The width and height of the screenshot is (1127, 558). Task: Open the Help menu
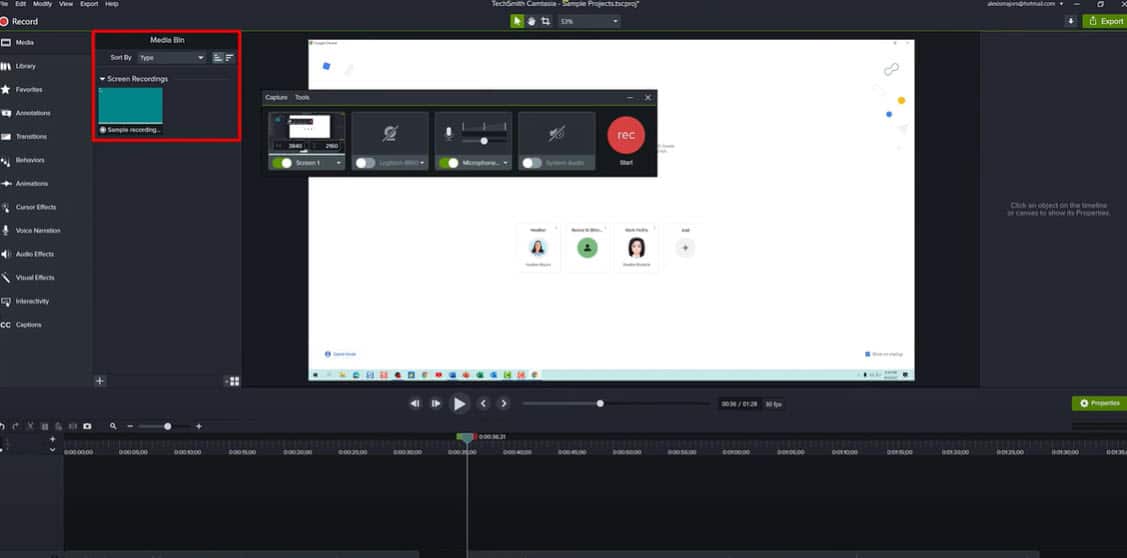click(111, 4)
